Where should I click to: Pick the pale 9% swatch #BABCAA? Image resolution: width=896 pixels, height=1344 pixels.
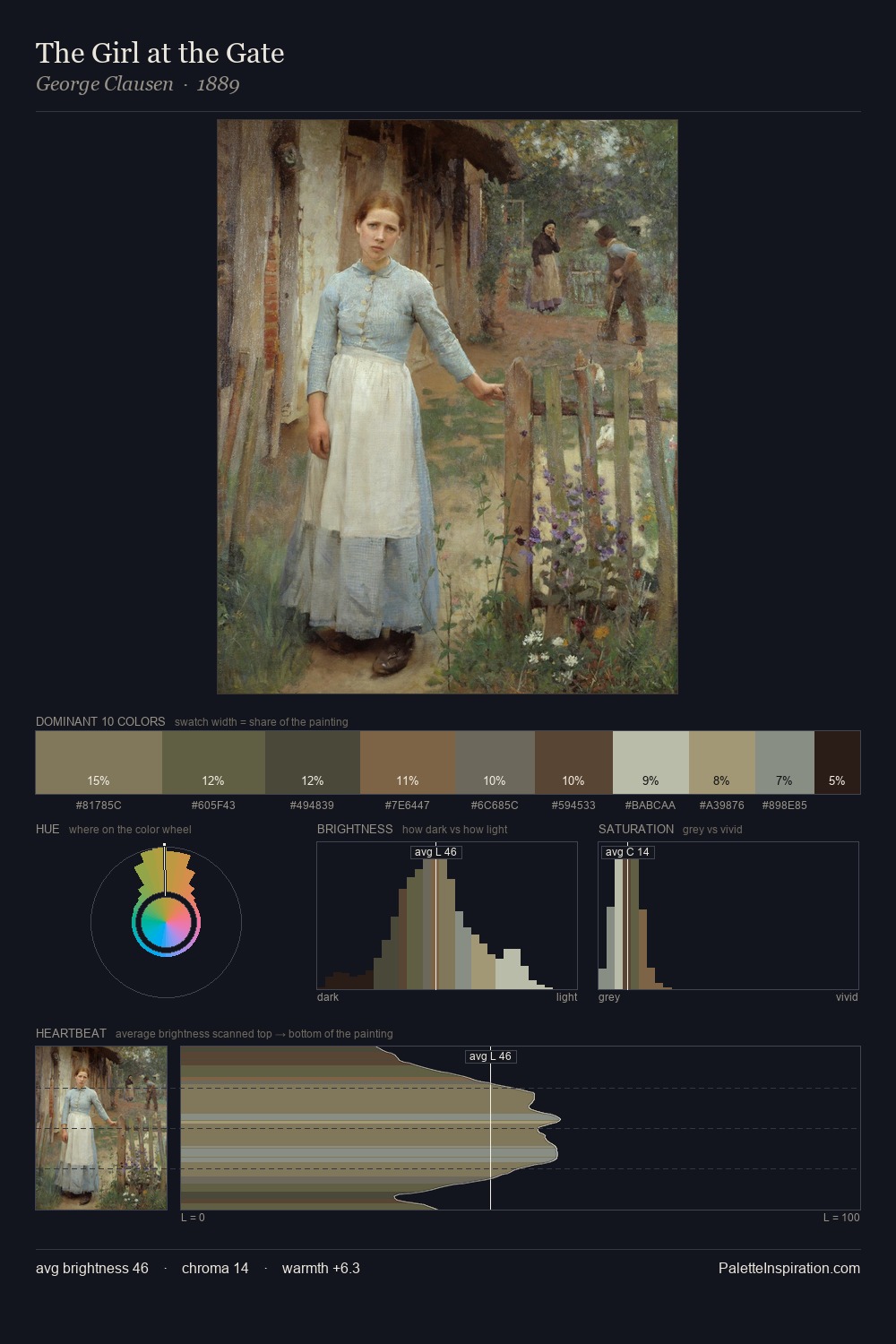click(650, 762)
